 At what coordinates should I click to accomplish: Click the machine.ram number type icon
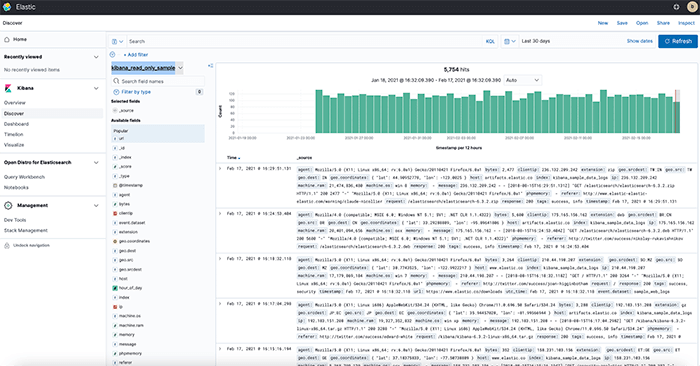115,325
